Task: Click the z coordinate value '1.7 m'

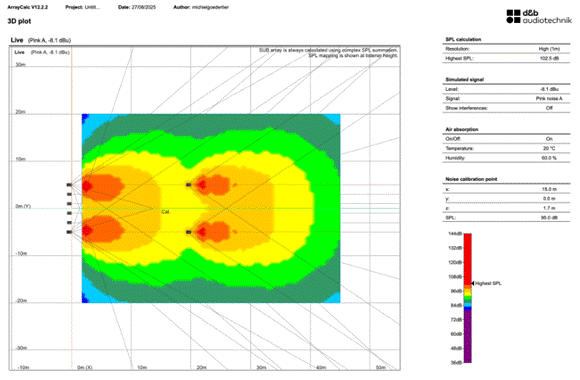Action: (x=549, y=208)
